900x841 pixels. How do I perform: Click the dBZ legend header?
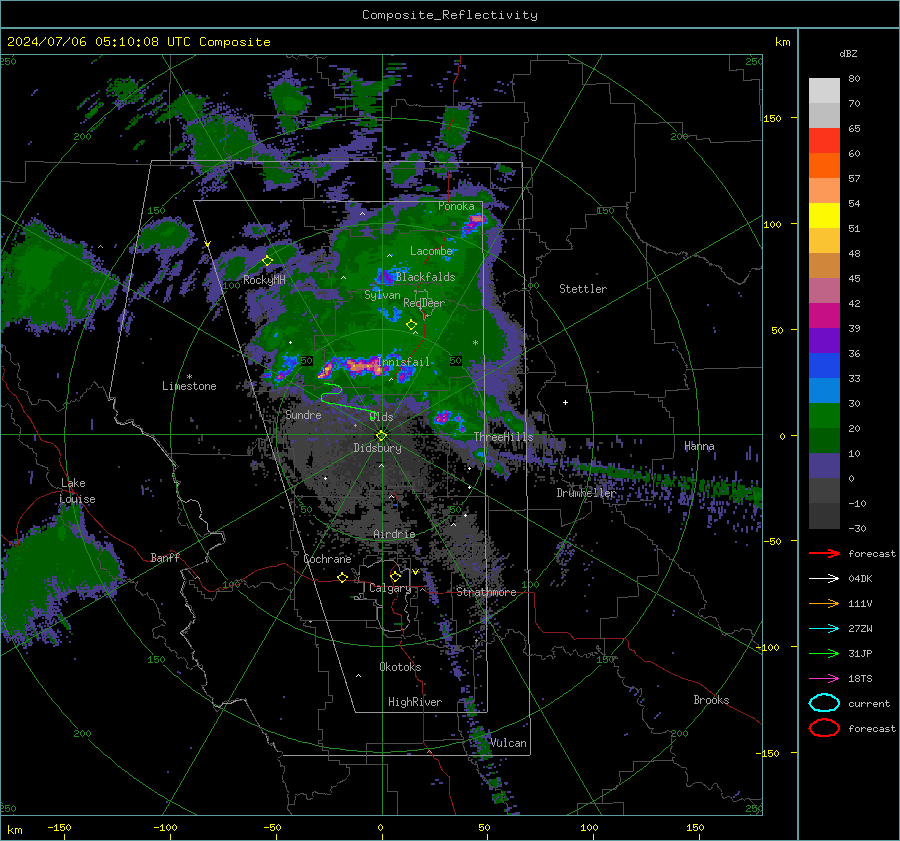click(848, 53)
